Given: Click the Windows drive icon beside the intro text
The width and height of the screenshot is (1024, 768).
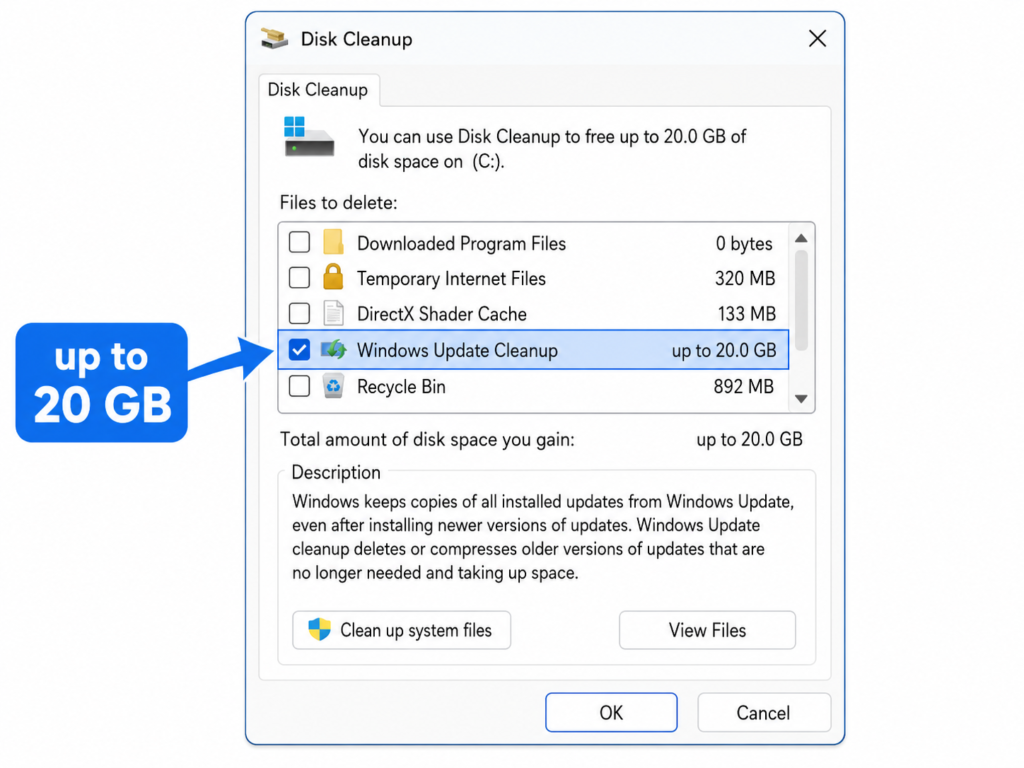Looking at the screenshot, I should [308, 136].
